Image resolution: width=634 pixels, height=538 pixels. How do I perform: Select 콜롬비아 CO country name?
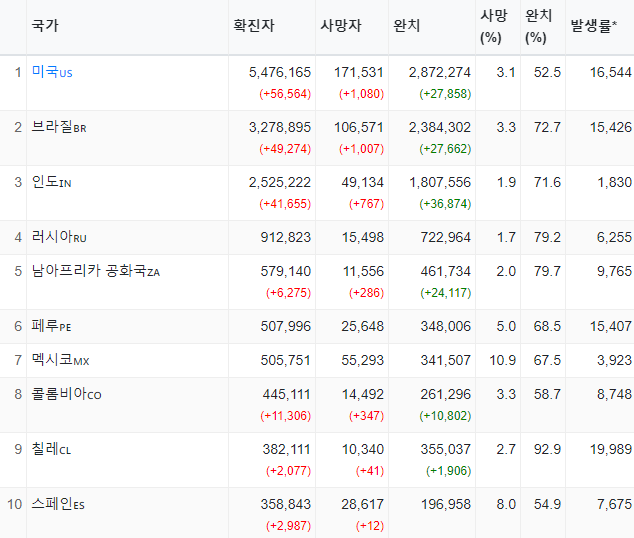pos(66,394)
